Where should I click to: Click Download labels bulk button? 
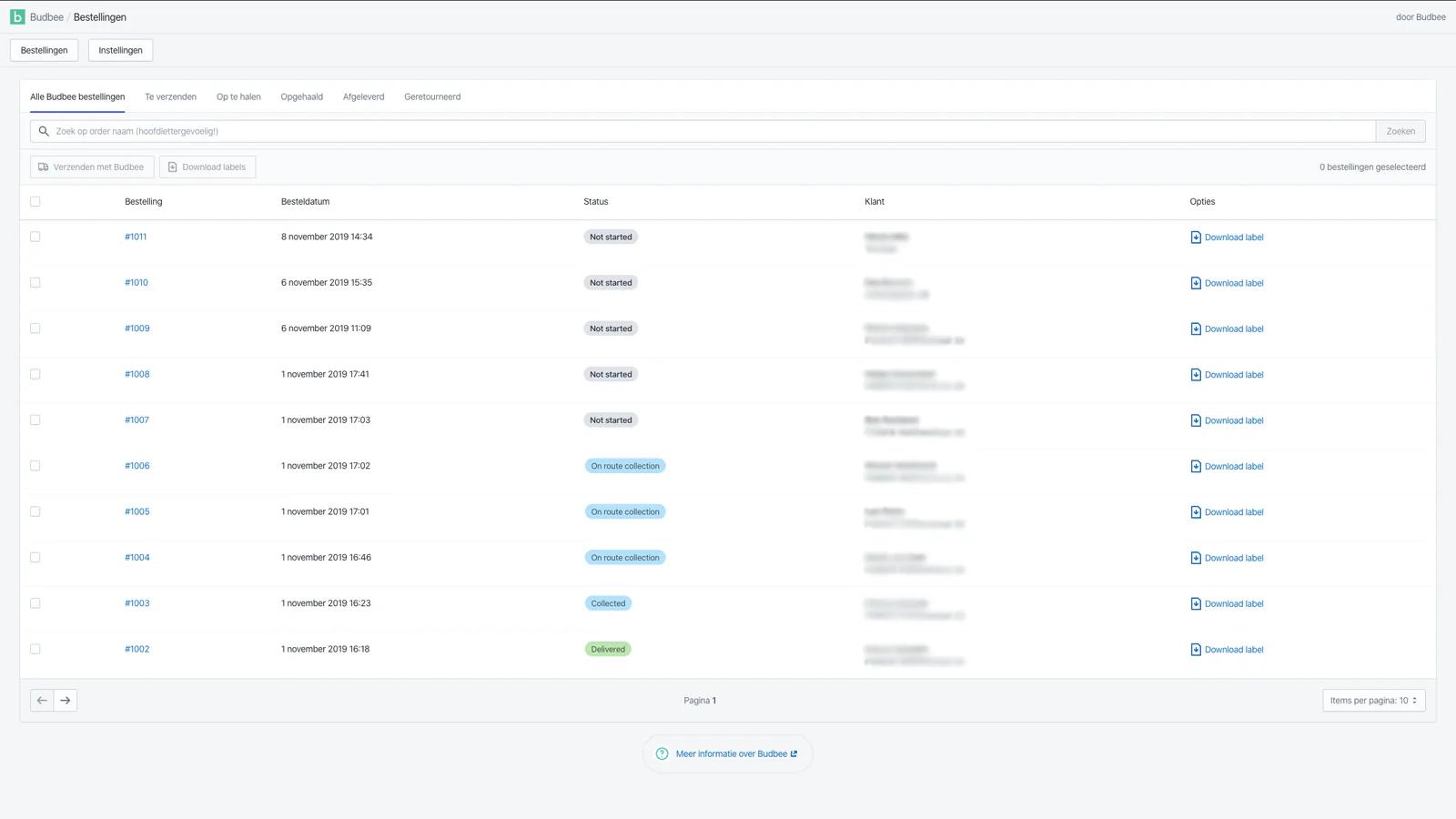click(x=207, y=167)
